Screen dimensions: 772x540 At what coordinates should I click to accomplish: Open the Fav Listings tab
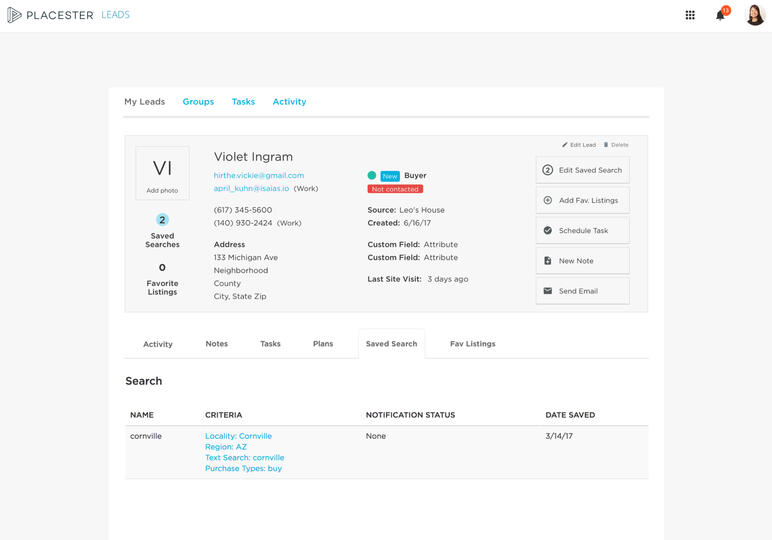click(472, 344)
